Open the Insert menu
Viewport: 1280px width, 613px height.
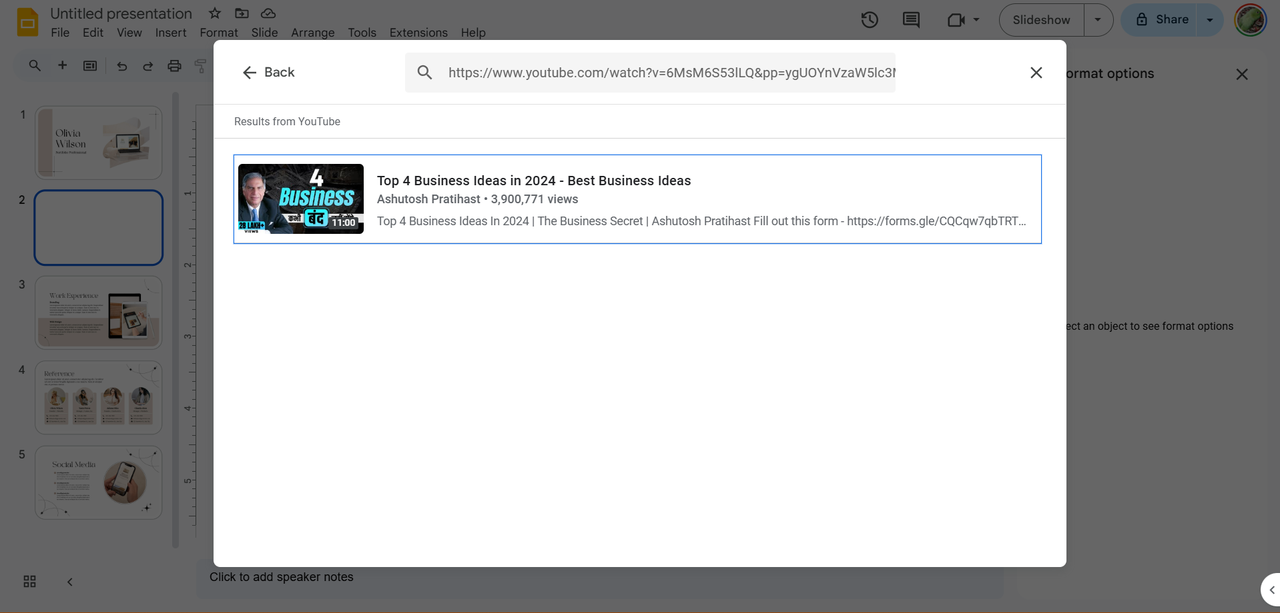coord(170,32)
